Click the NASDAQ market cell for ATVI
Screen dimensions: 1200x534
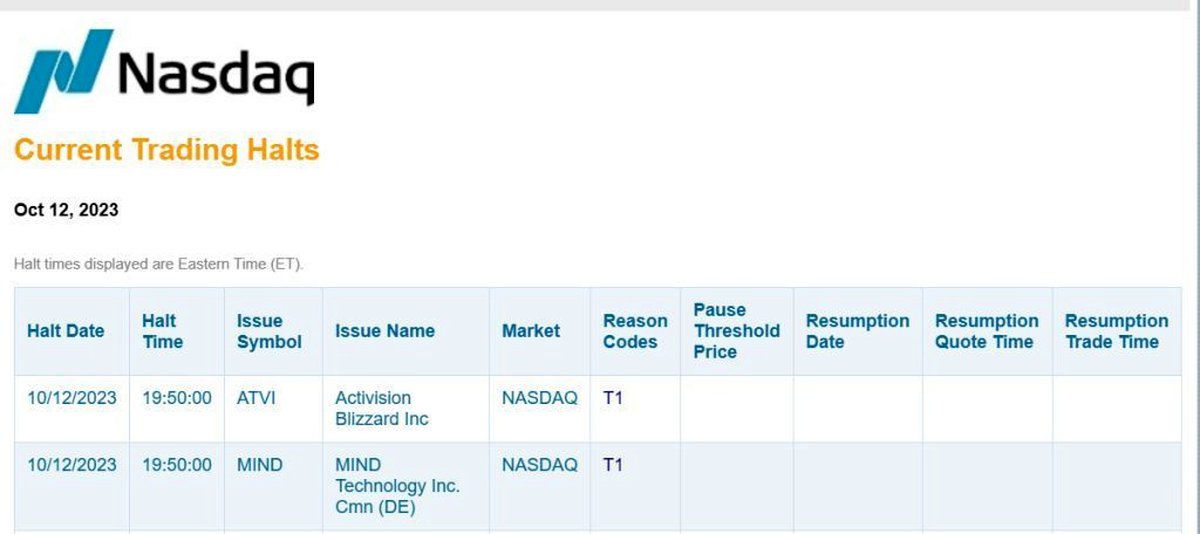click(x=539, y=398)
